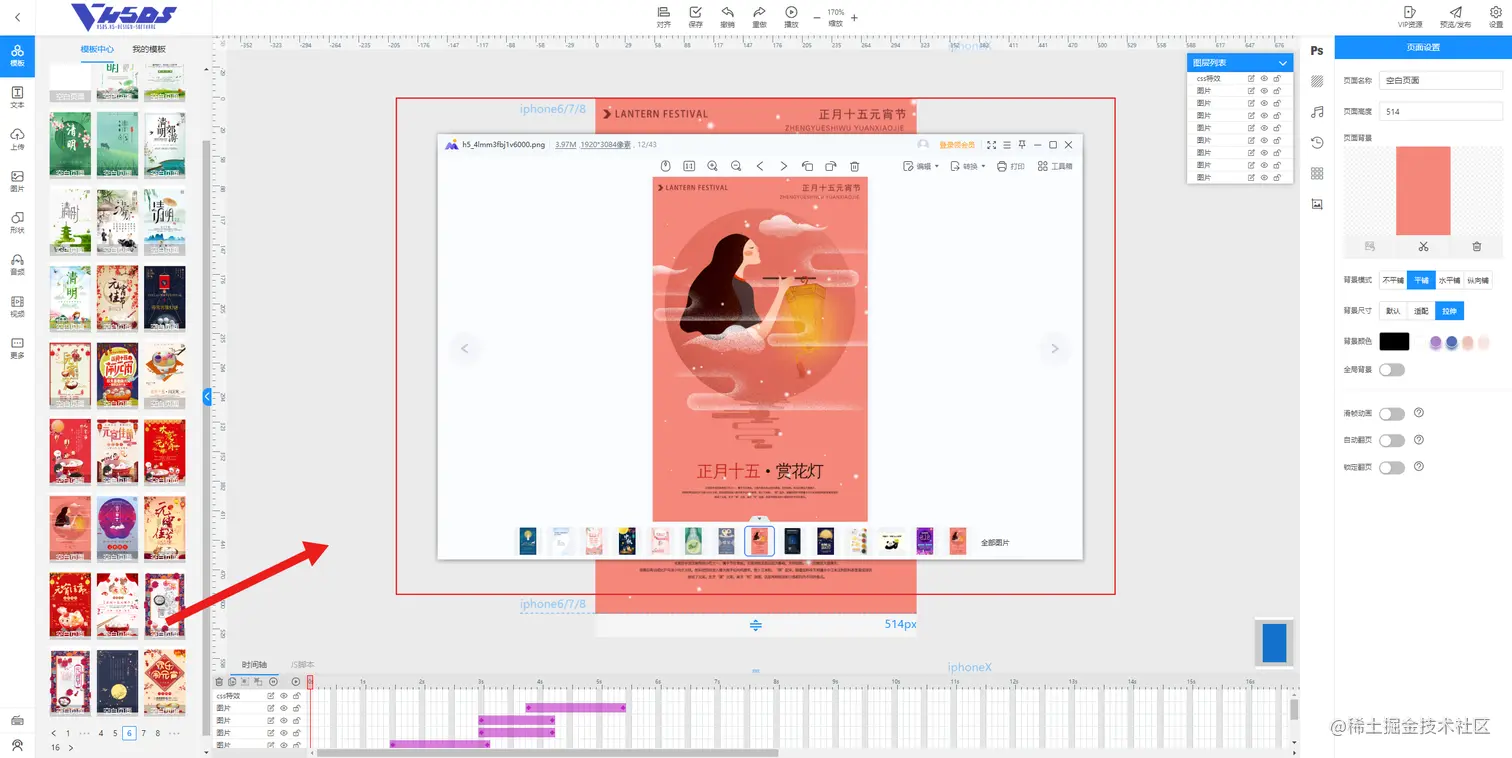Undo with the 撤销 icon
The image size is (1512, 758).
tap(728, 12)
